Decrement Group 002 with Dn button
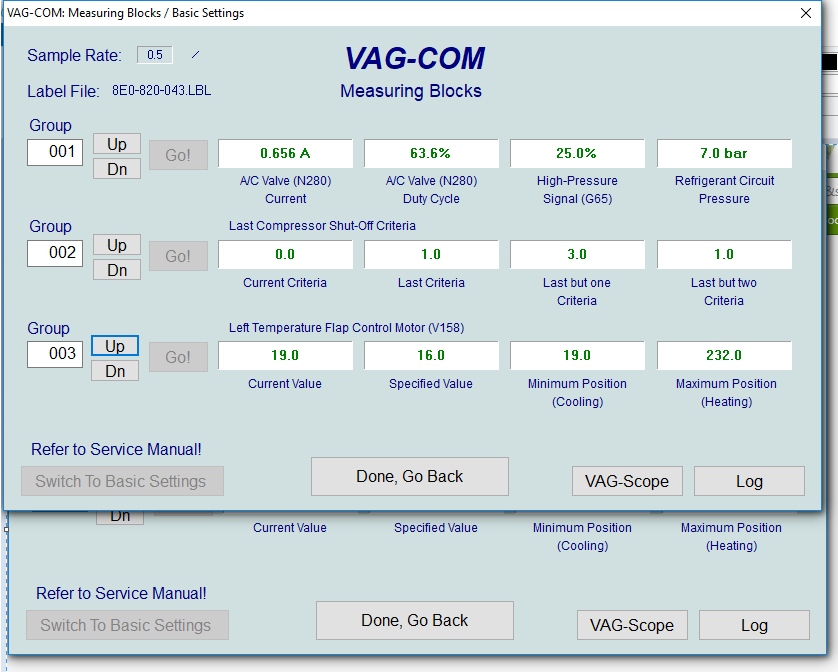This screenshot has width=838, height=672. [117, 270]
